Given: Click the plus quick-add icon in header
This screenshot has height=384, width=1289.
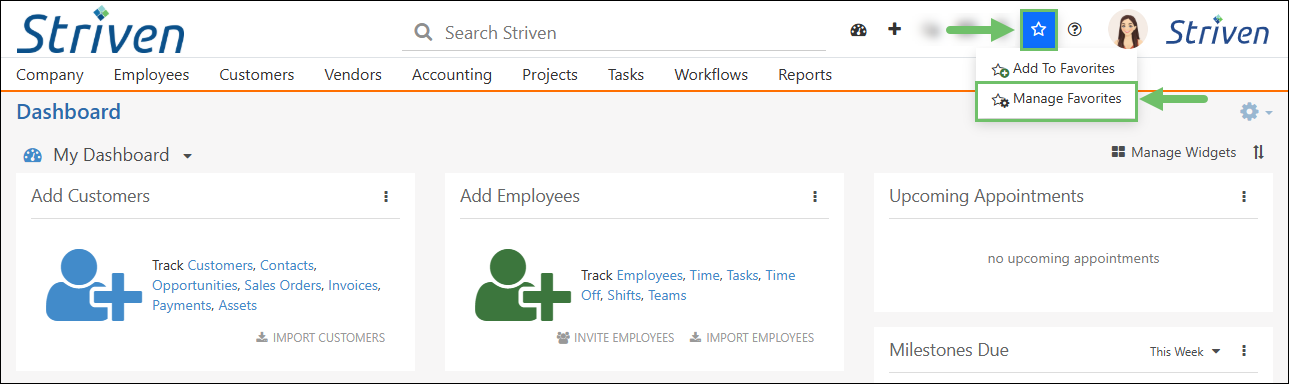Looking at the screenshot, I should 895,30.
